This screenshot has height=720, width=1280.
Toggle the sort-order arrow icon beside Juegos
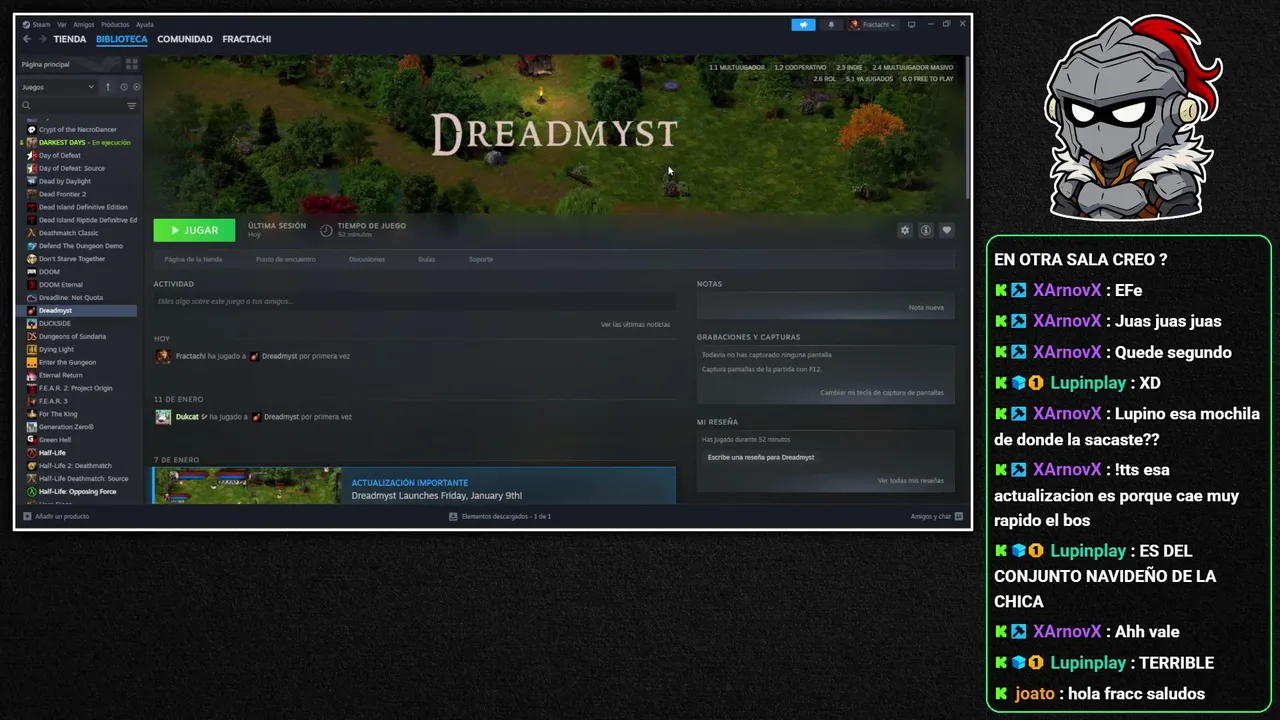click(108, 87)
